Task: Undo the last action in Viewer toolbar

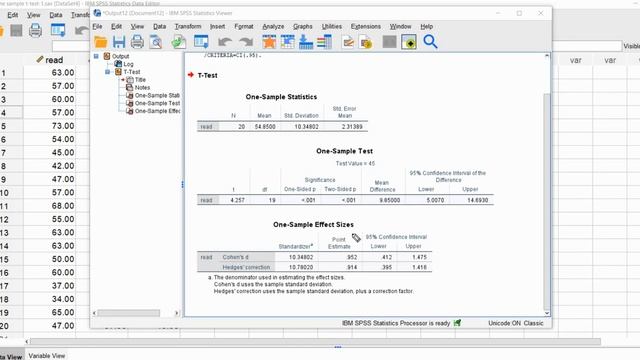Action: pos(225,42)
